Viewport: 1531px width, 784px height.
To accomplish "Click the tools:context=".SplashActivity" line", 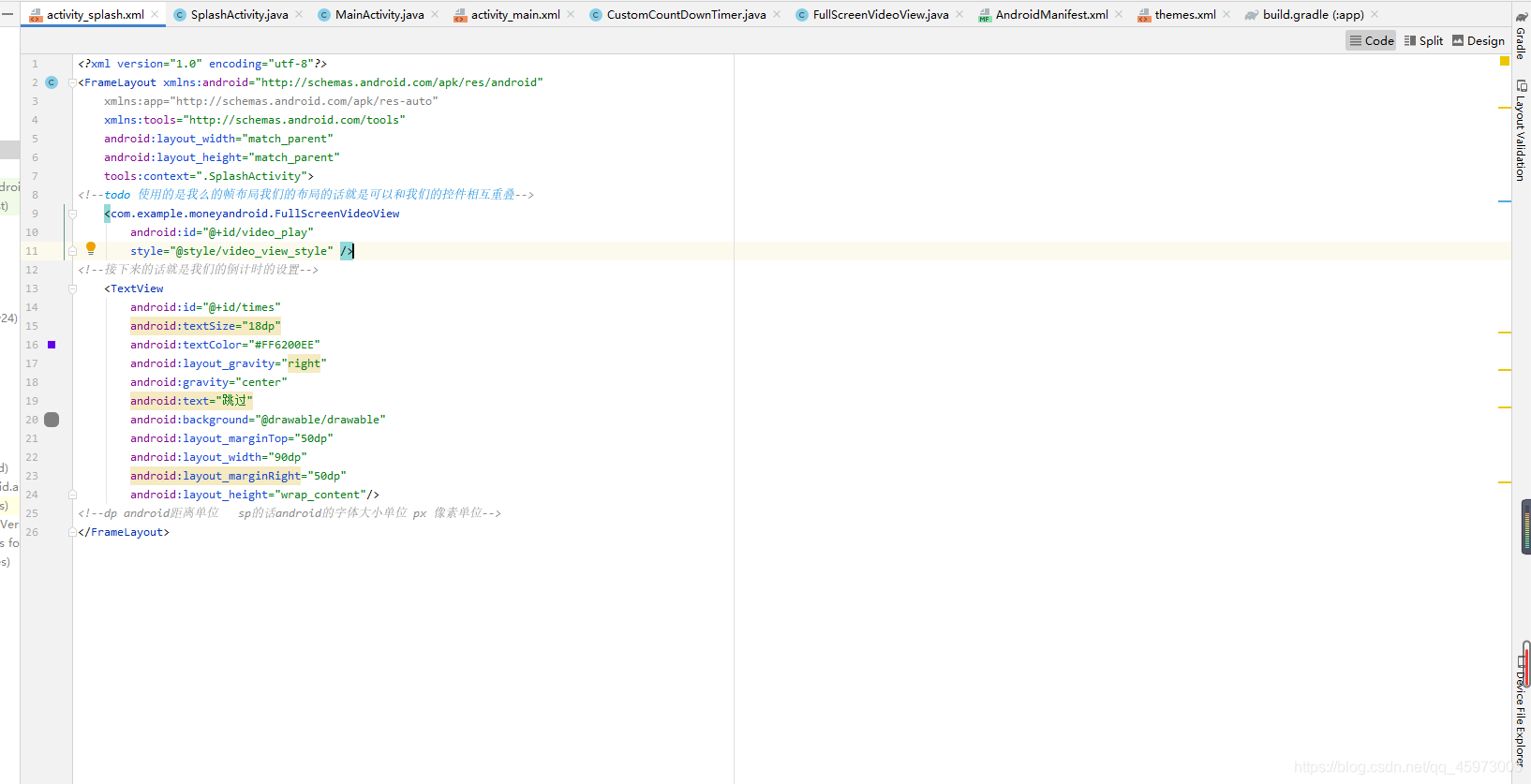I will 209,176.
